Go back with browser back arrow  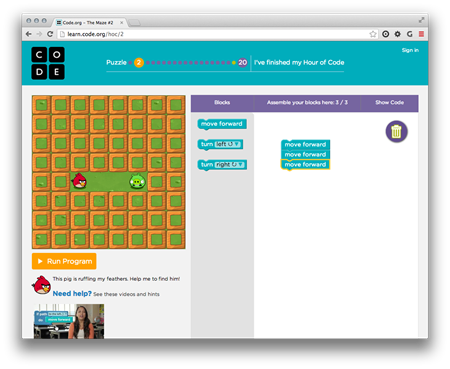[x=29, y=34]
